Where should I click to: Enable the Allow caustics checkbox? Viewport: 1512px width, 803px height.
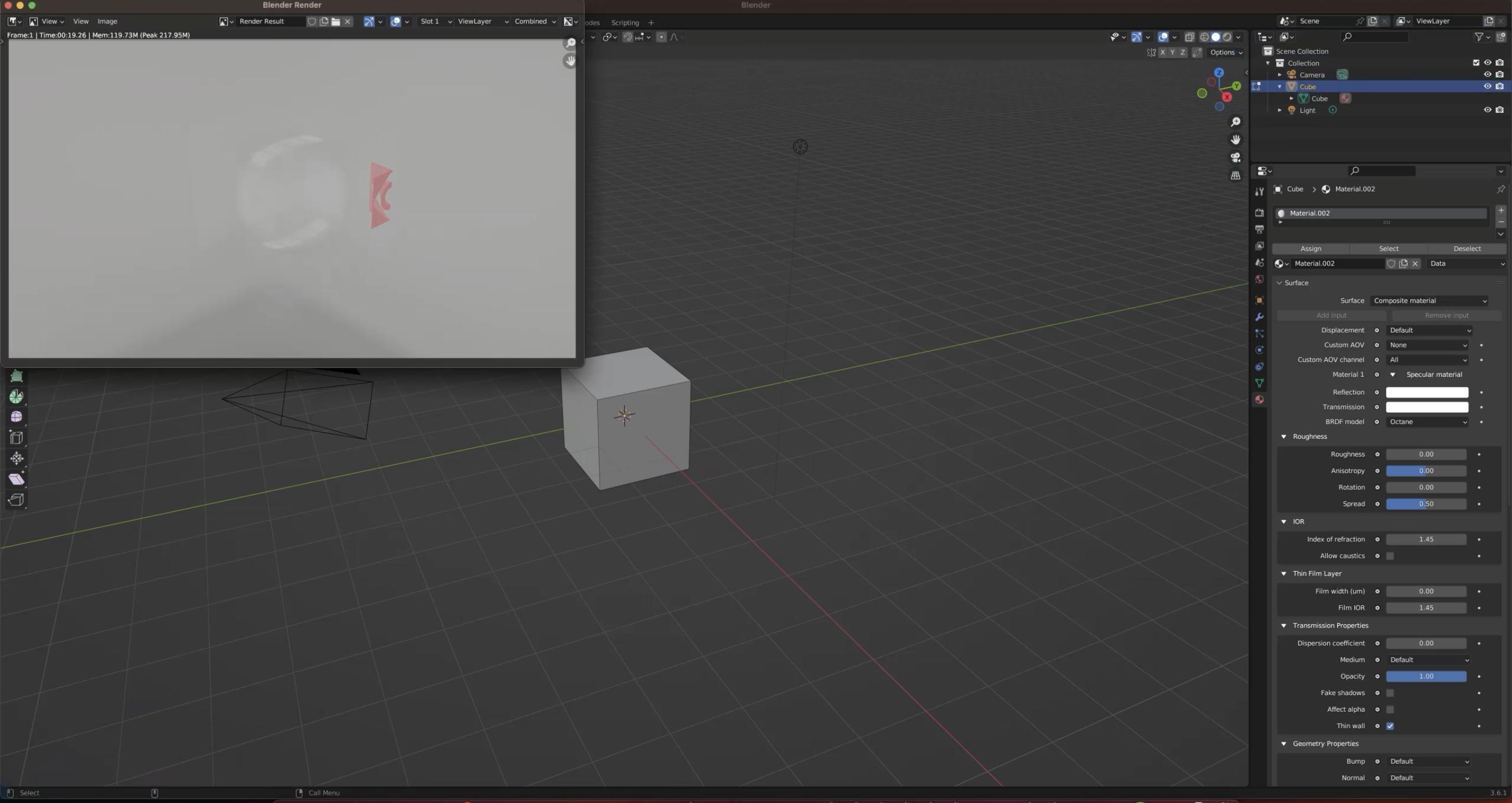click(x=1390, y=556)
